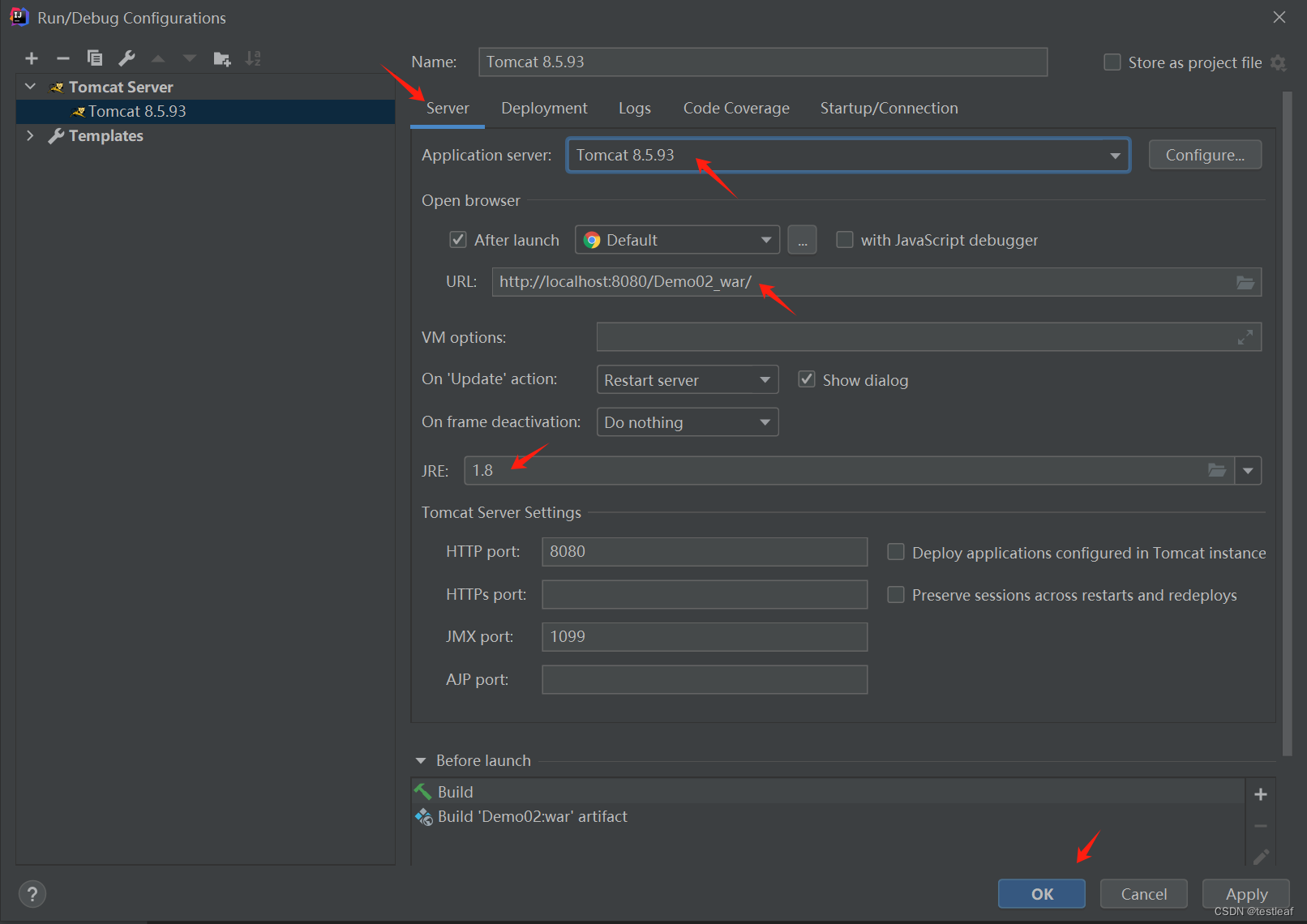Toggle Store as project file checkbox
This screenshot has width=1307, height=924.
[1112, 62]
